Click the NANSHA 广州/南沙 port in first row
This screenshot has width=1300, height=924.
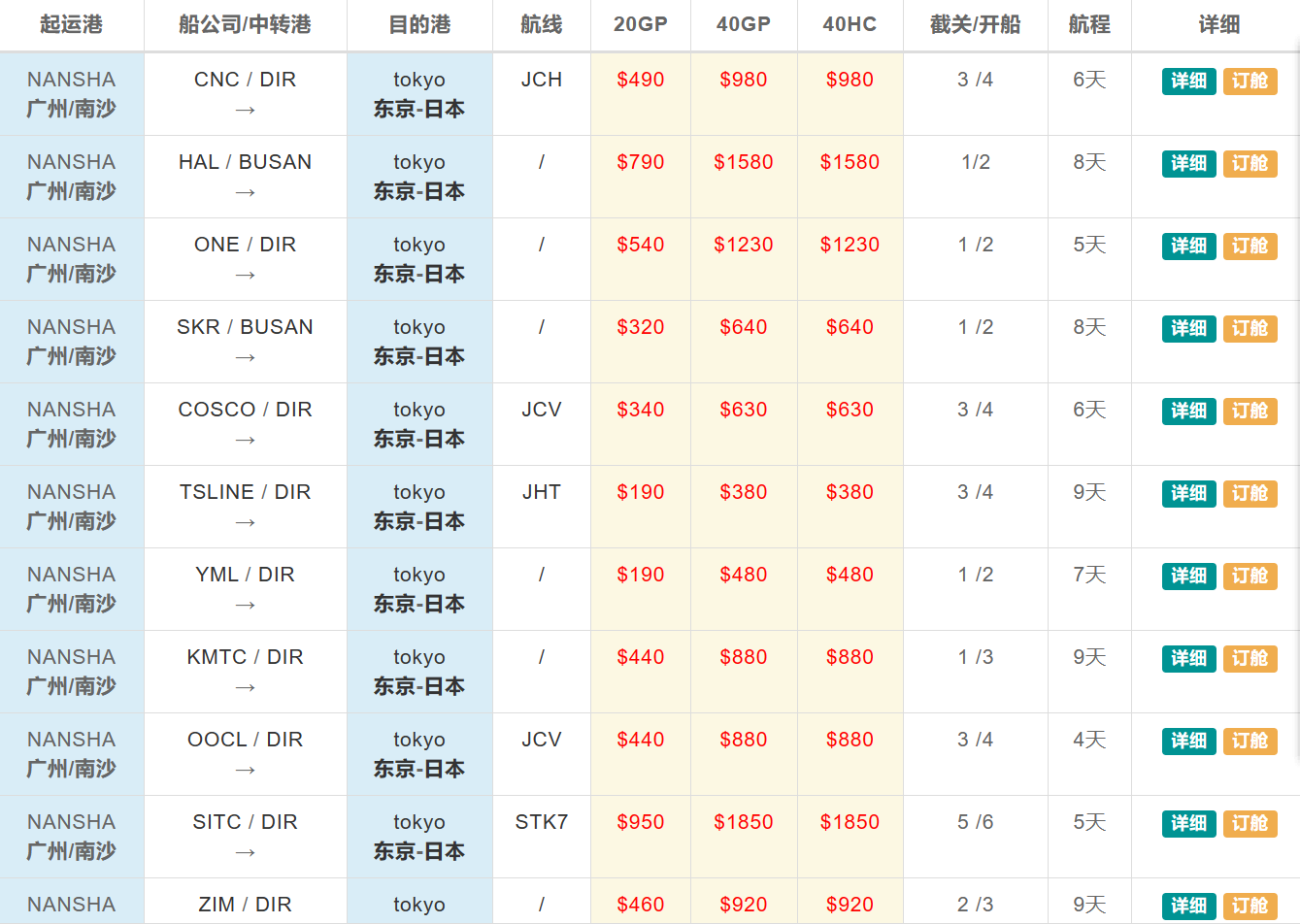72,94
